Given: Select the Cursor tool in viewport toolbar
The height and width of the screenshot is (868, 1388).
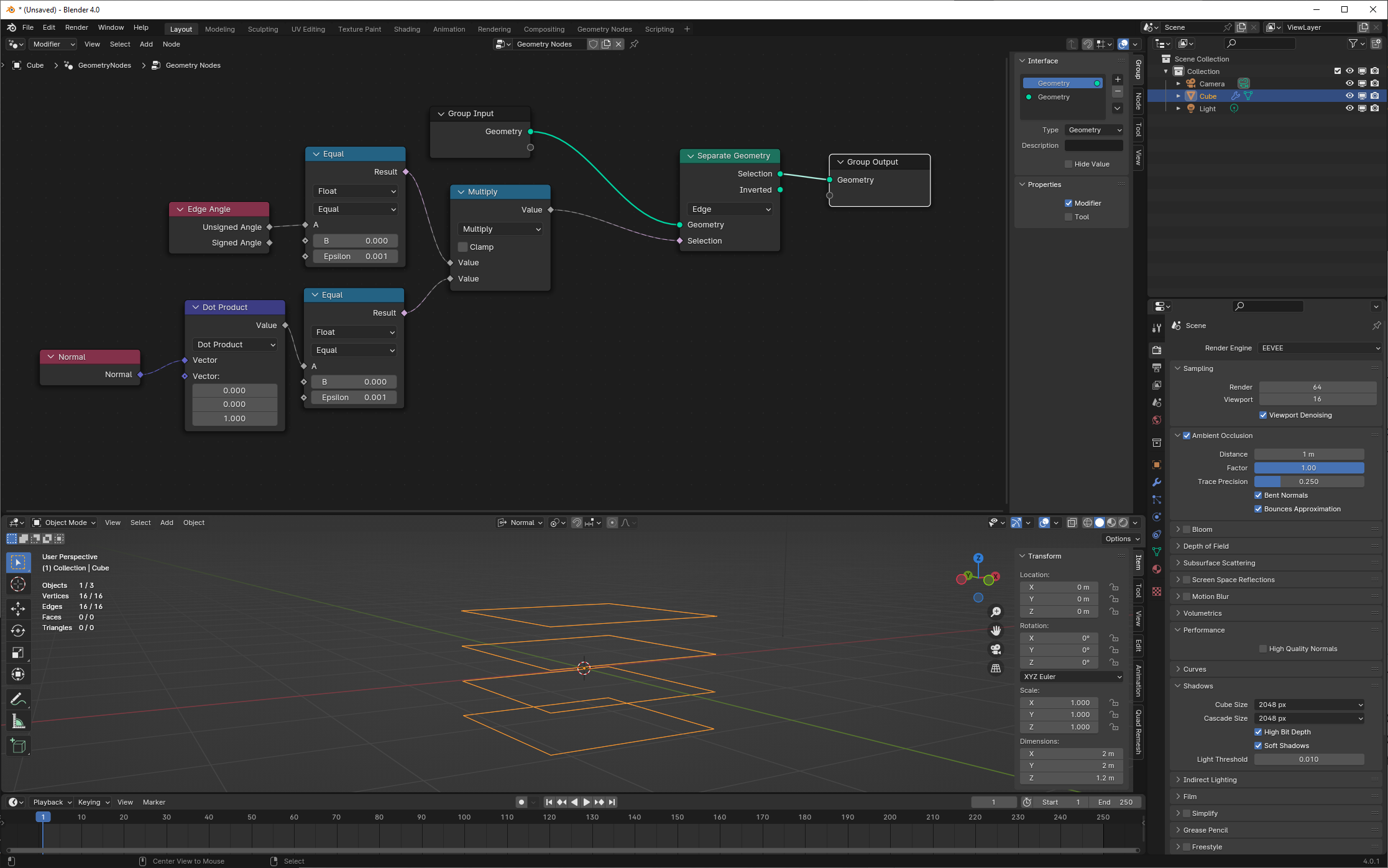Looking at the screenshot, I should coord(18,584).
